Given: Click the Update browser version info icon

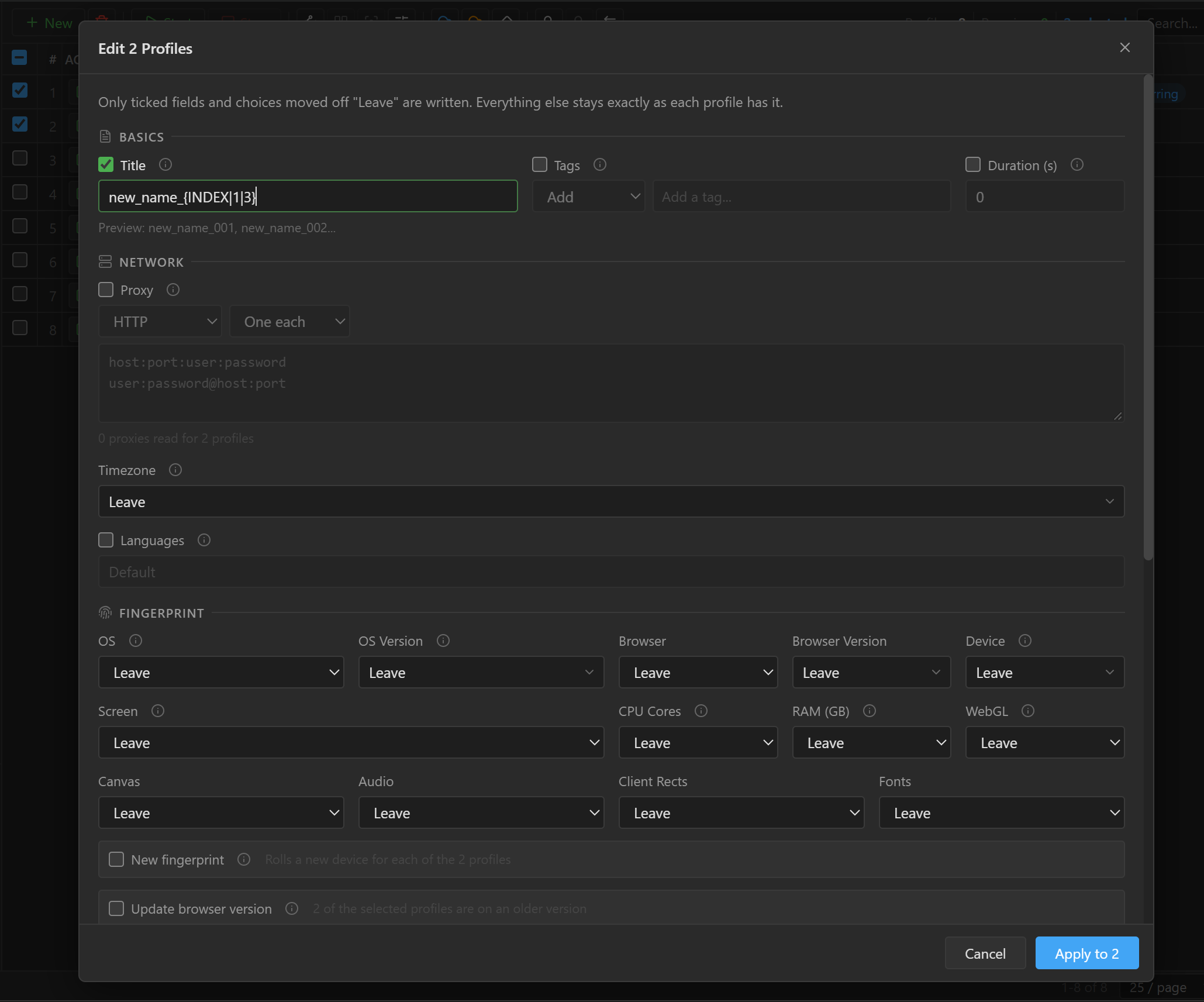Looking at the screenshot, I should (x=292, y=908).
